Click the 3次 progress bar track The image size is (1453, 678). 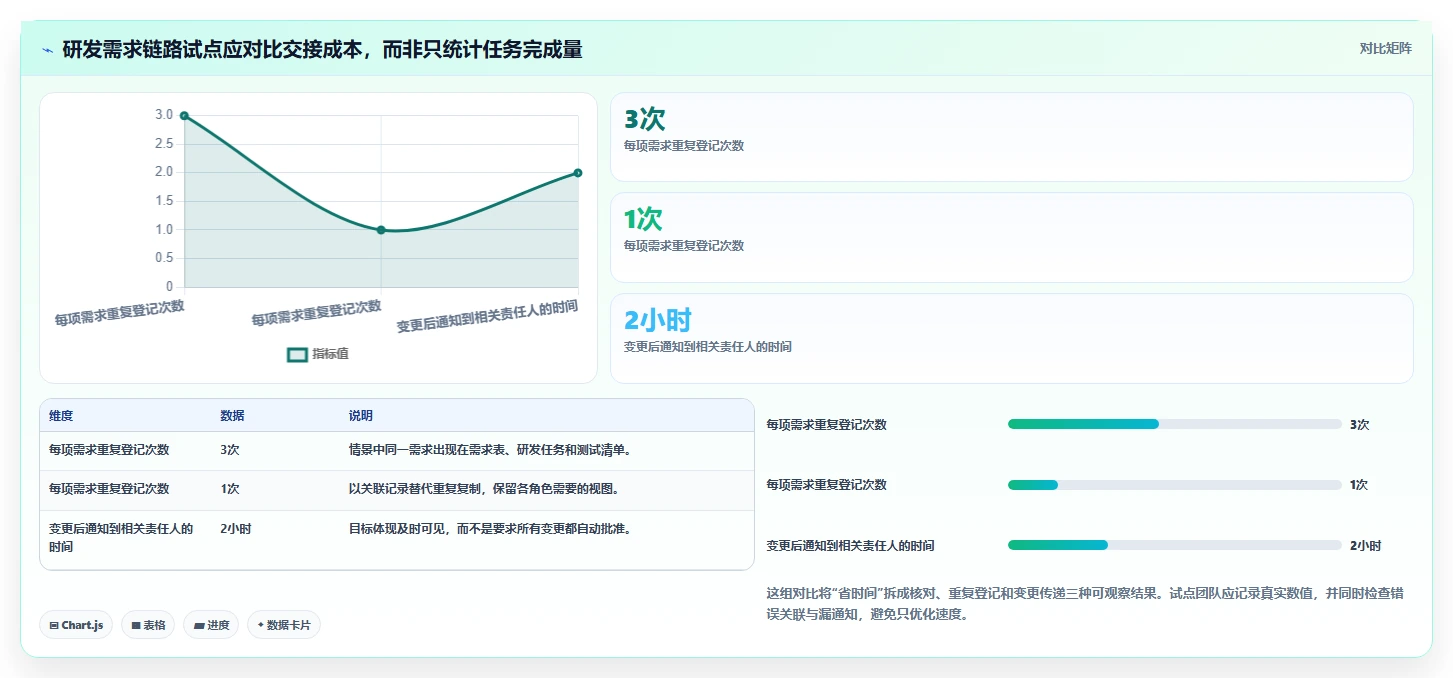pyautogui.click(x=1174, y=424)
